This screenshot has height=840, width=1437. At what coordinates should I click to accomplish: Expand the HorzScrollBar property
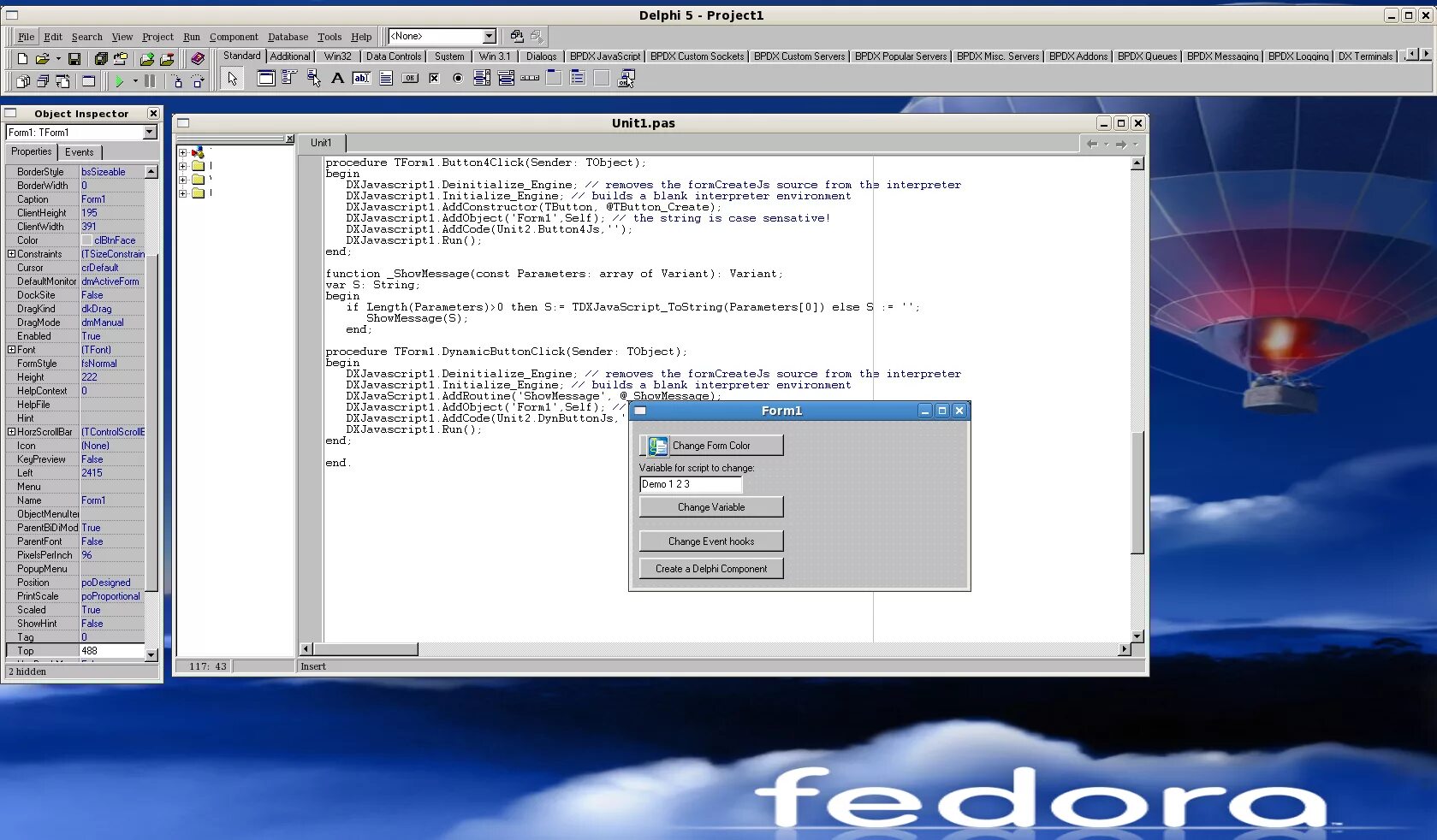[x=11, y=432]
